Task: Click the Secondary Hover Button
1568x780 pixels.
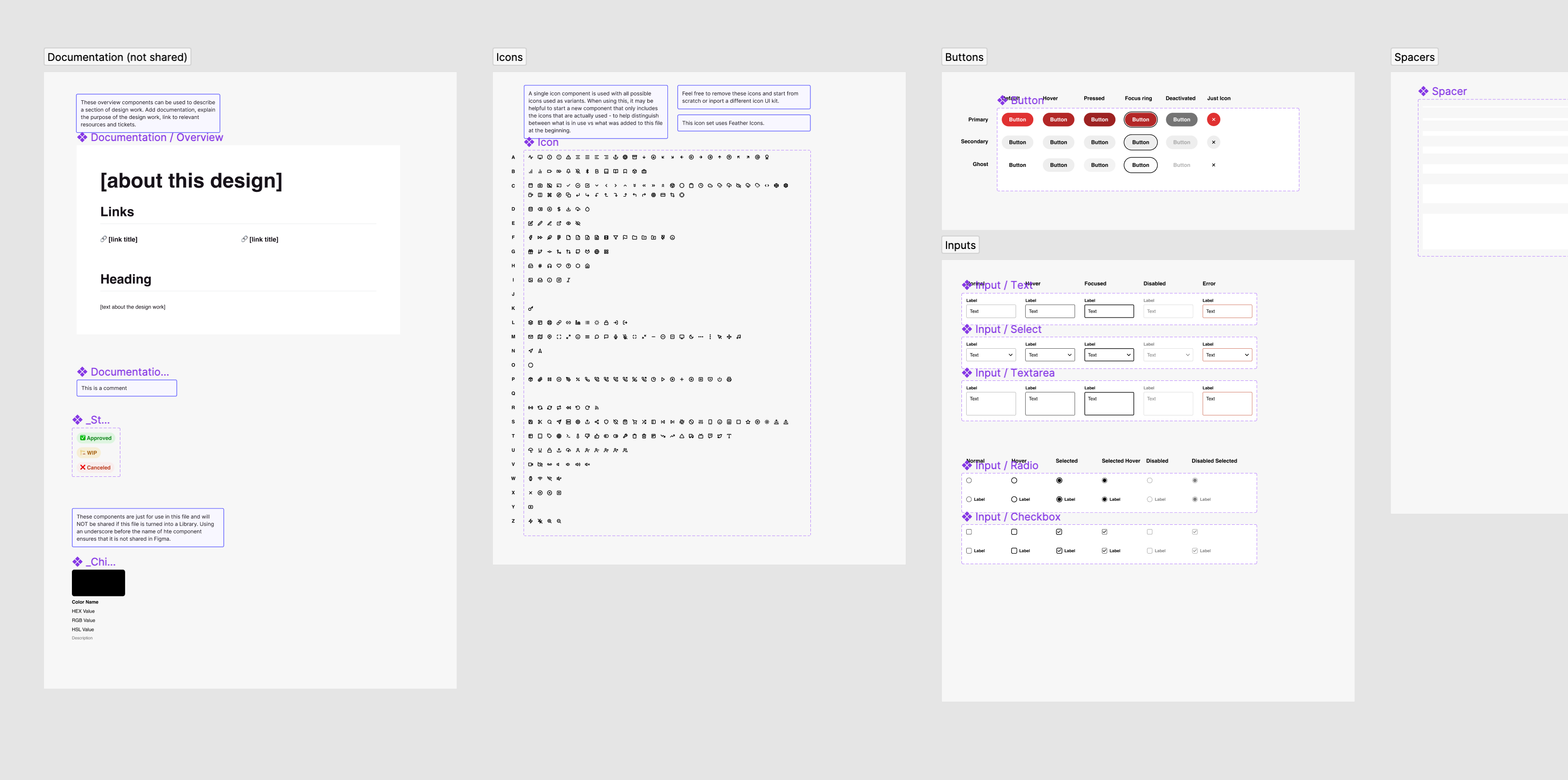Action: 1059,142
